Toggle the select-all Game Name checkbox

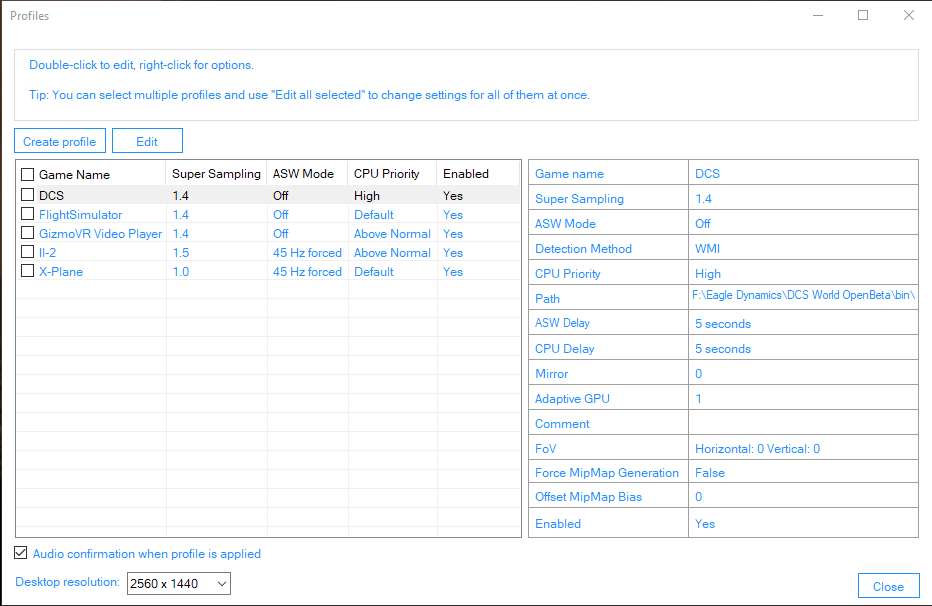coord(27,174)
